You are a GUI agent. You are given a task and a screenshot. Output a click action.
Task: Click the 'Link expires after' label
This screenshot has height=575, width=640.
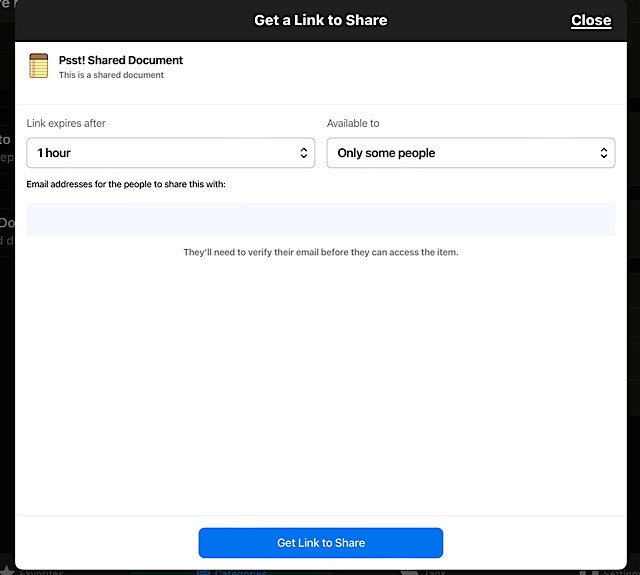click(x=66, y=123)
